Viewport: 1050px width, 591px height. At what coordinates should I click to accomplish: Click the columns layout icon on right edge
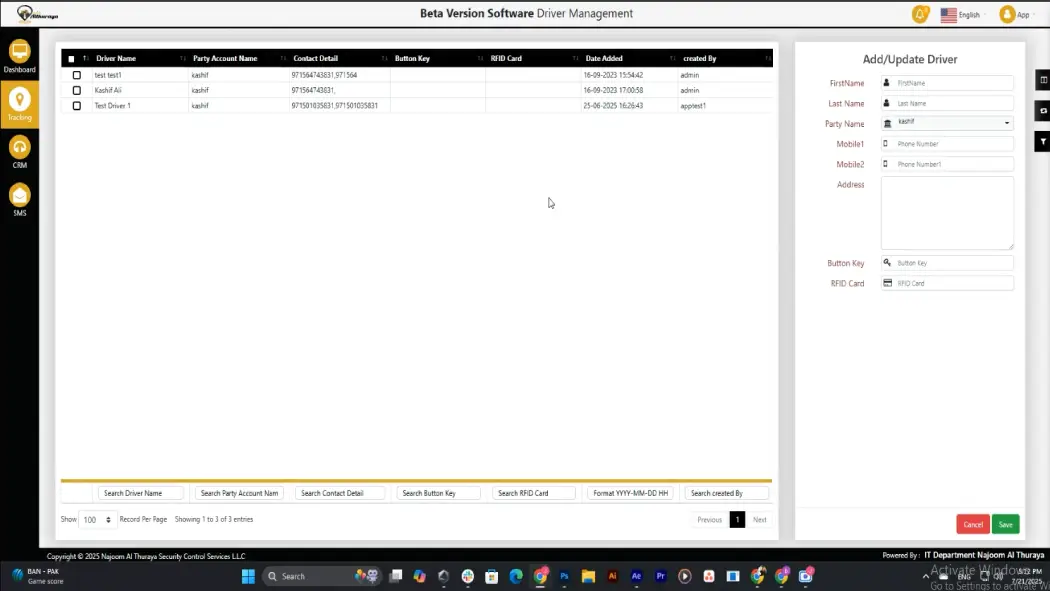[1043, 80]
